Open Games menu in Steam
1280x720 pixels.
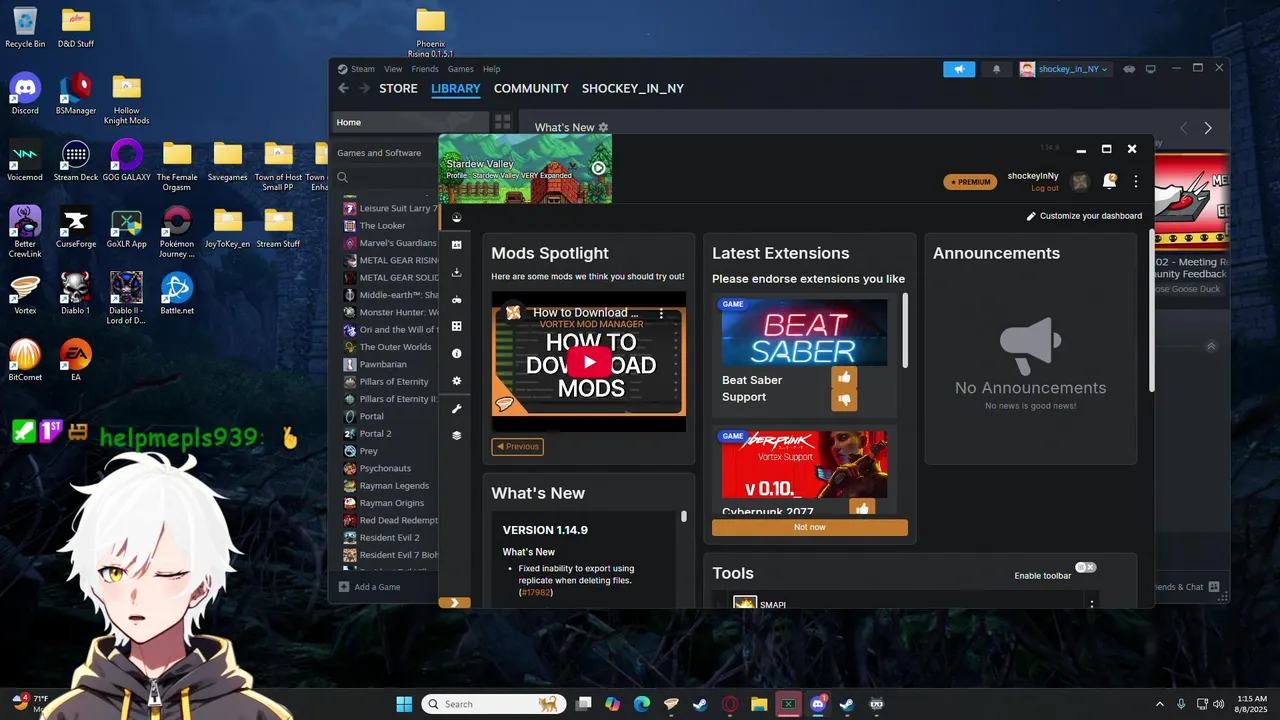click(x=460, y=69)
